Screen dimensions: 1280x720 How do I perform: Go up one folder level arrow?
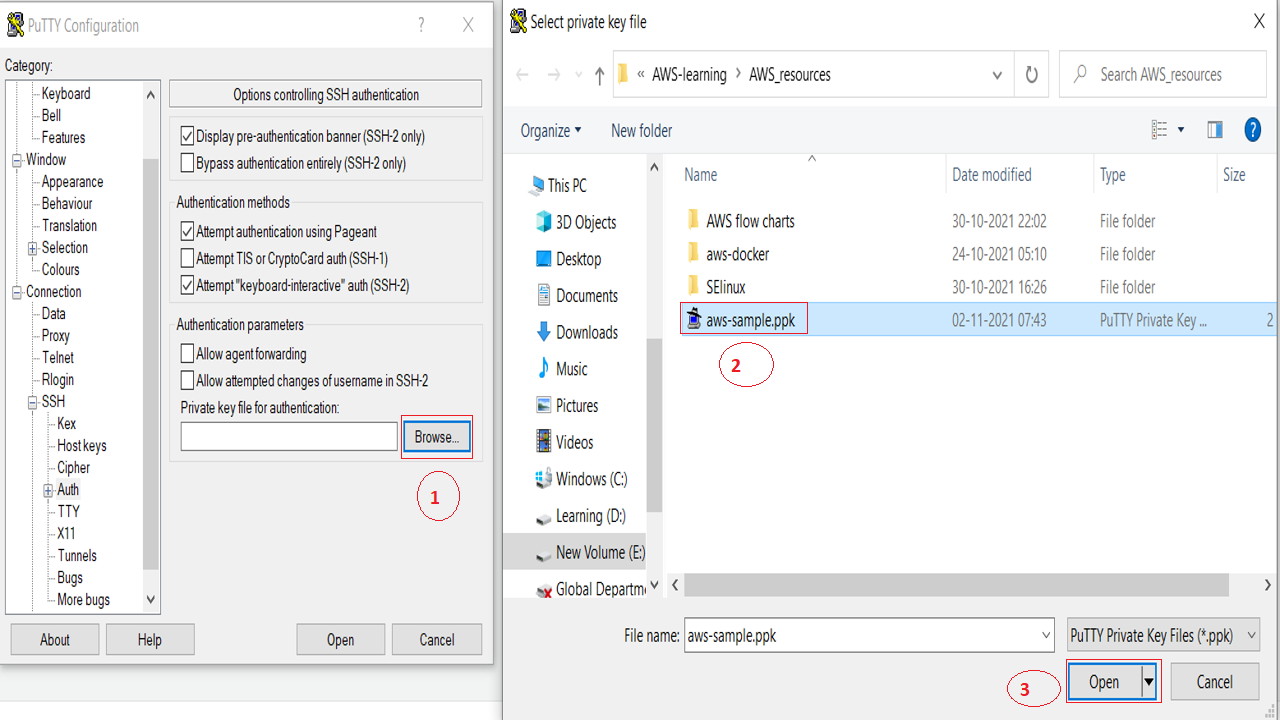coord(599,75)
